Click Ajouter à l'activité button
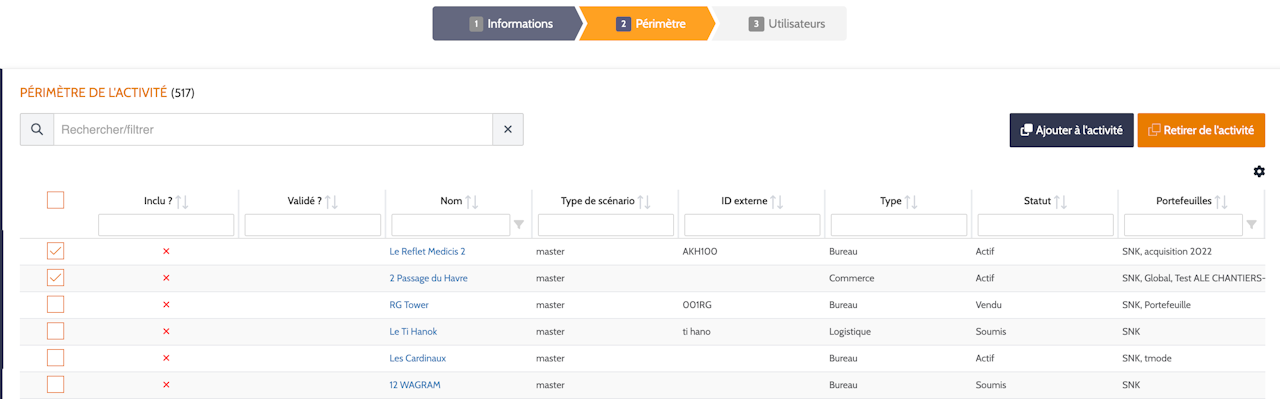This screenshot has width=1280, height=399. 1071,130
